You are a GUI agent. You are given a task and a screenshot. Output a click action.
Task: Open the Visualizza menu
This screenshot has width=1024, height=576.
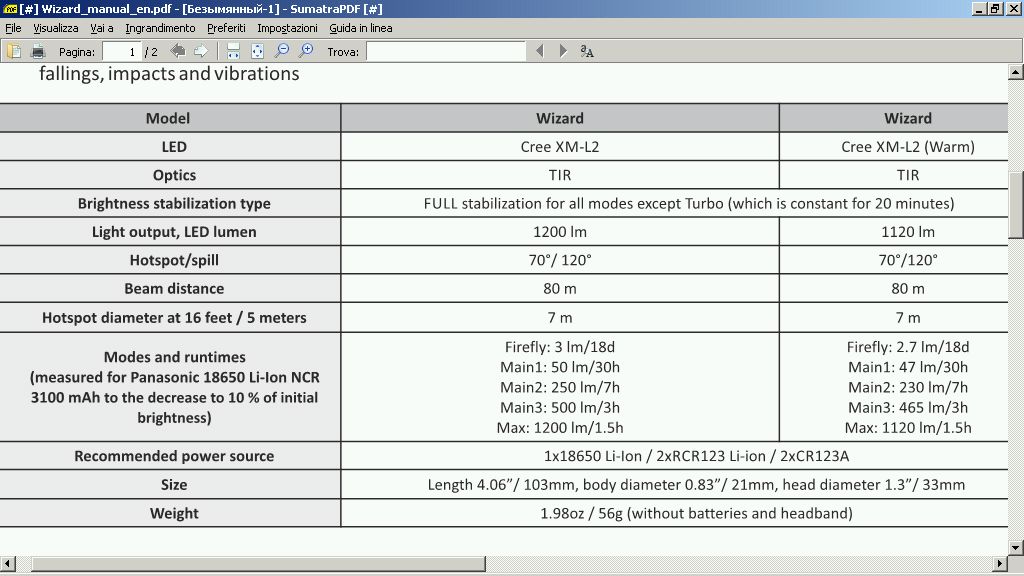coord(56,28)
